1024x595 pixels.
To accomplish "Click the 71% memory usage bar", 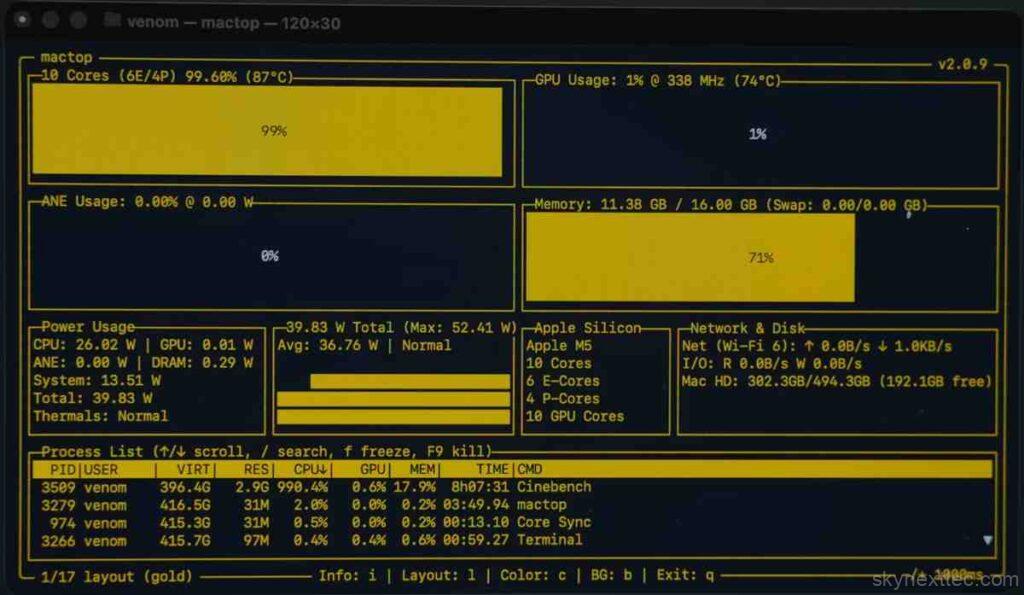I will tap(690, 257).
